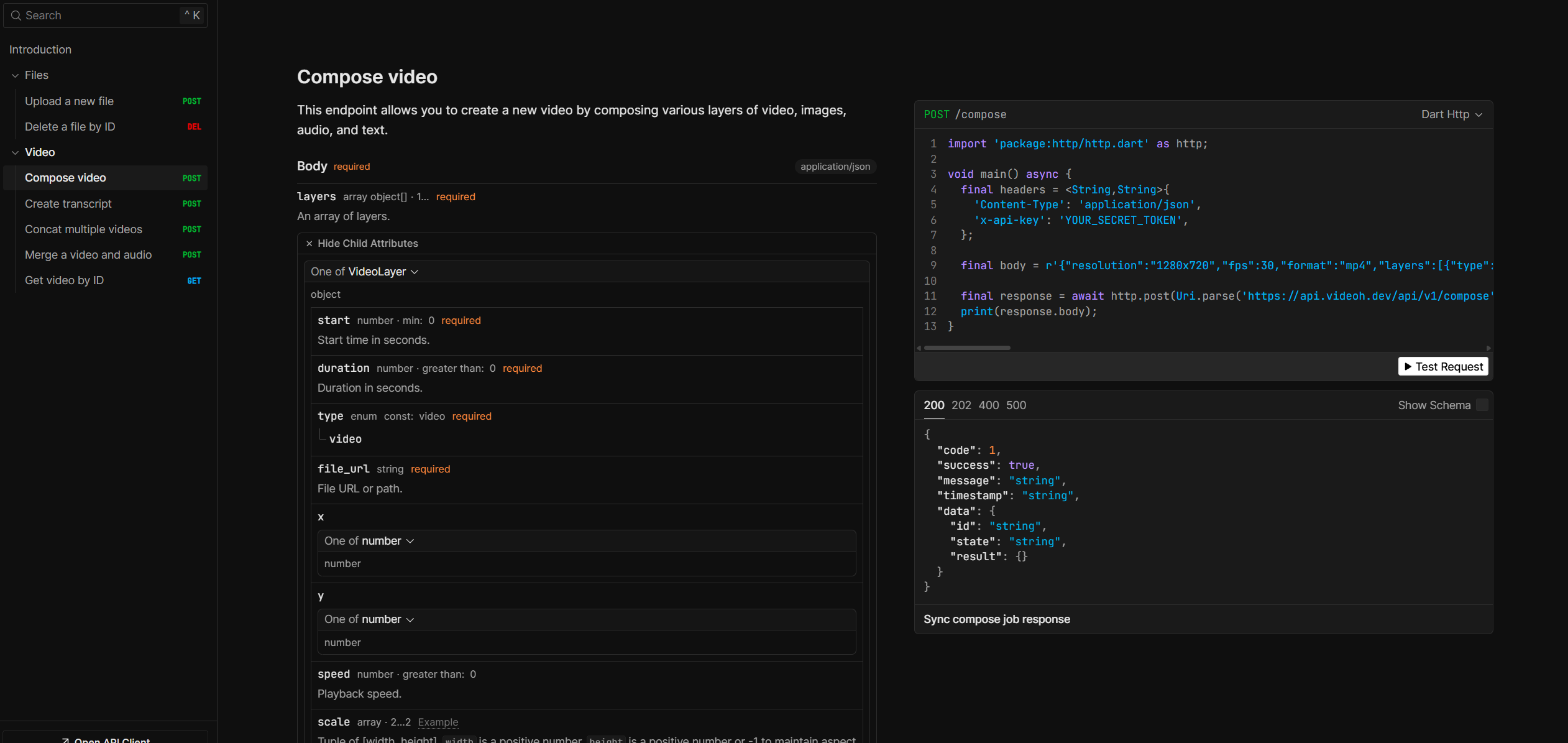Switch to the 400 response tab
The height and width of the screenshot is (743, 1568).
click(988, 405)
